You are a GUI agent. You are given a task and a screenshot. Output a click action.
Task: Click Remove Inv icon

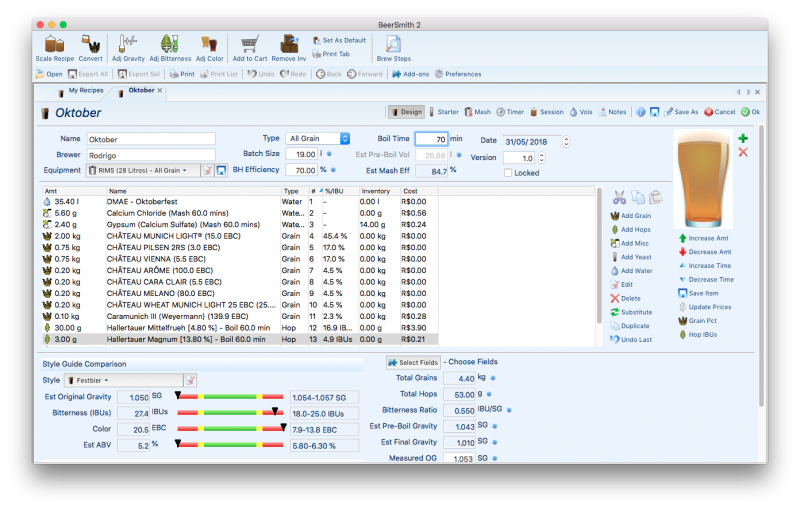coord(289,48)
